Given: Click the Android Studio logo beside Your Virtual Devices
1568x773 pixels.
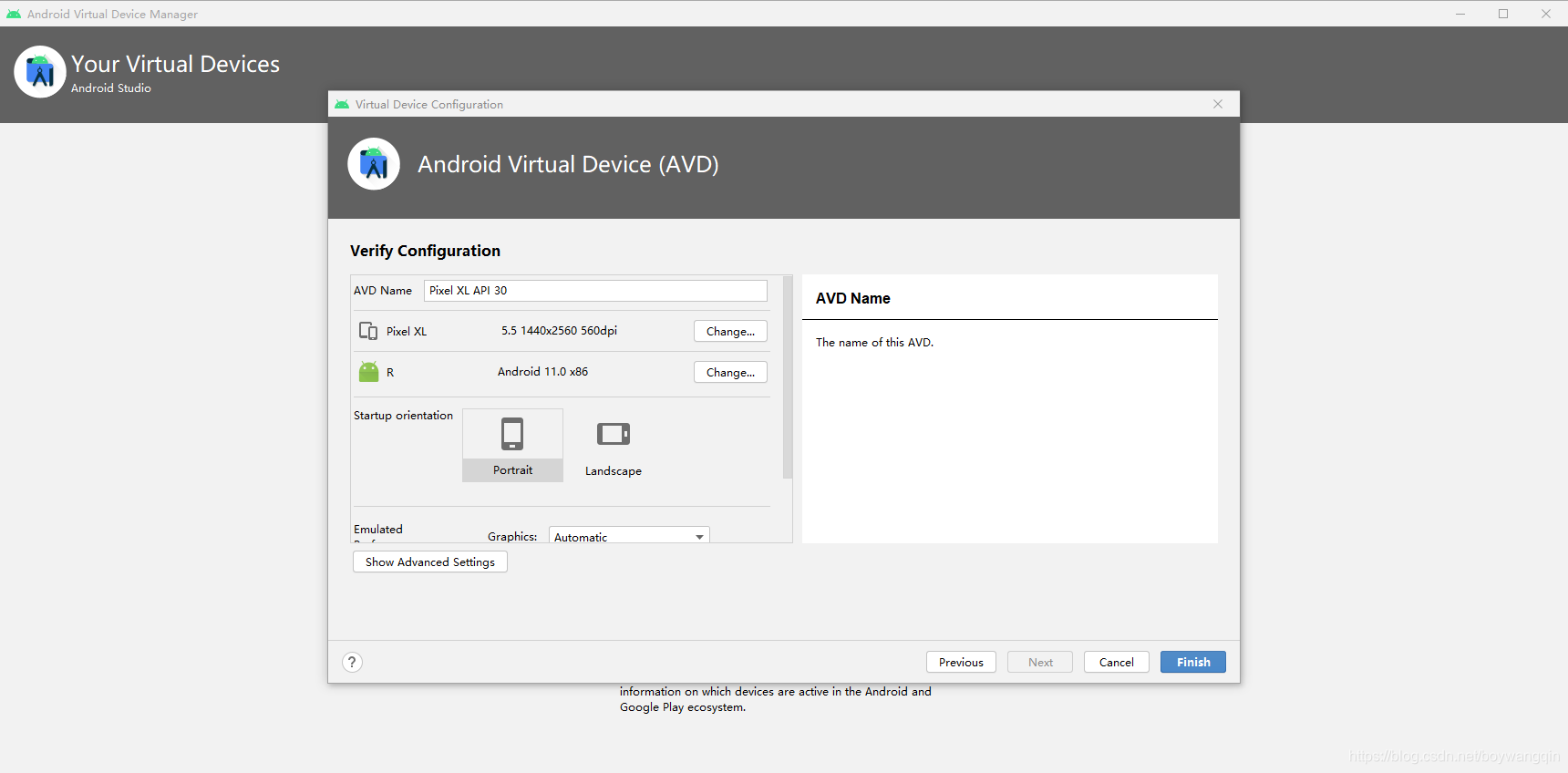Looking at the screenshot, I should (40, 71).
